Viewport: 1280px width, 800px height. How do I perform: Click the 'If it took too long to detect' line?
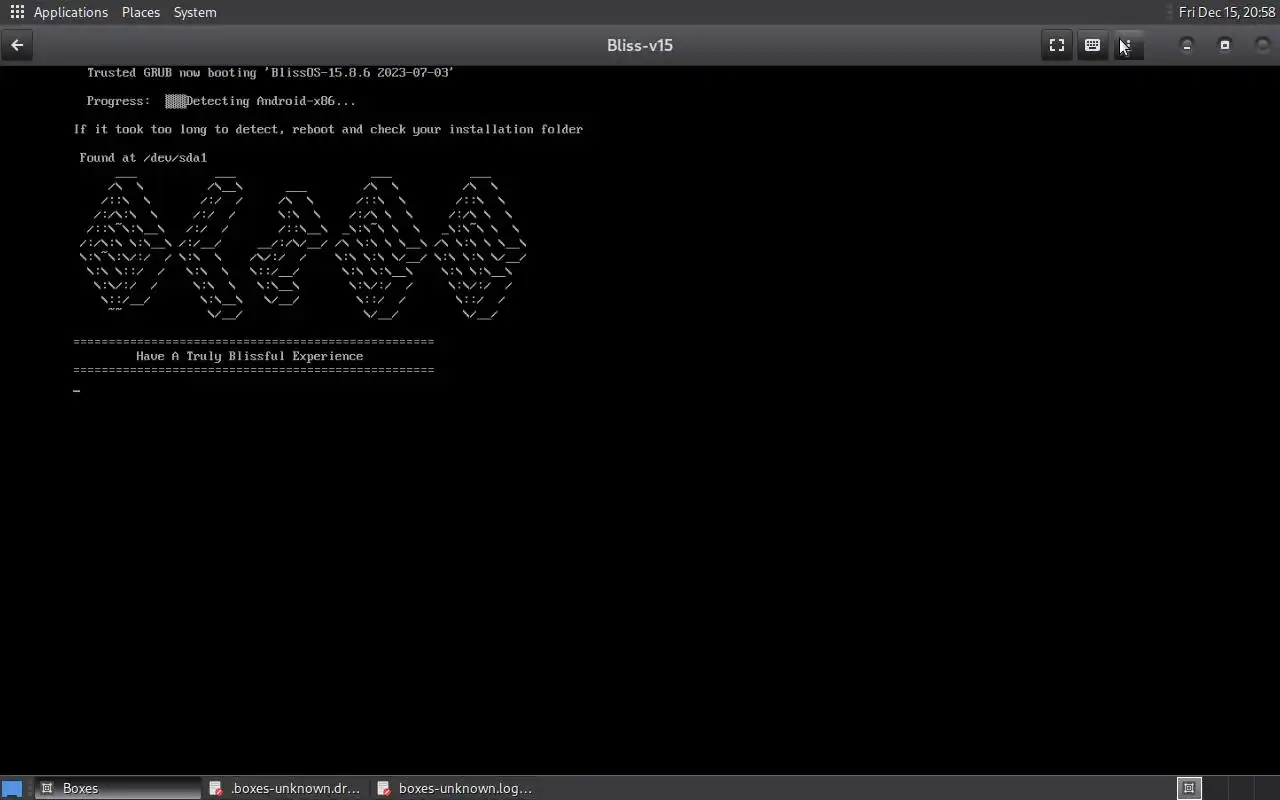tap(328, 129)
